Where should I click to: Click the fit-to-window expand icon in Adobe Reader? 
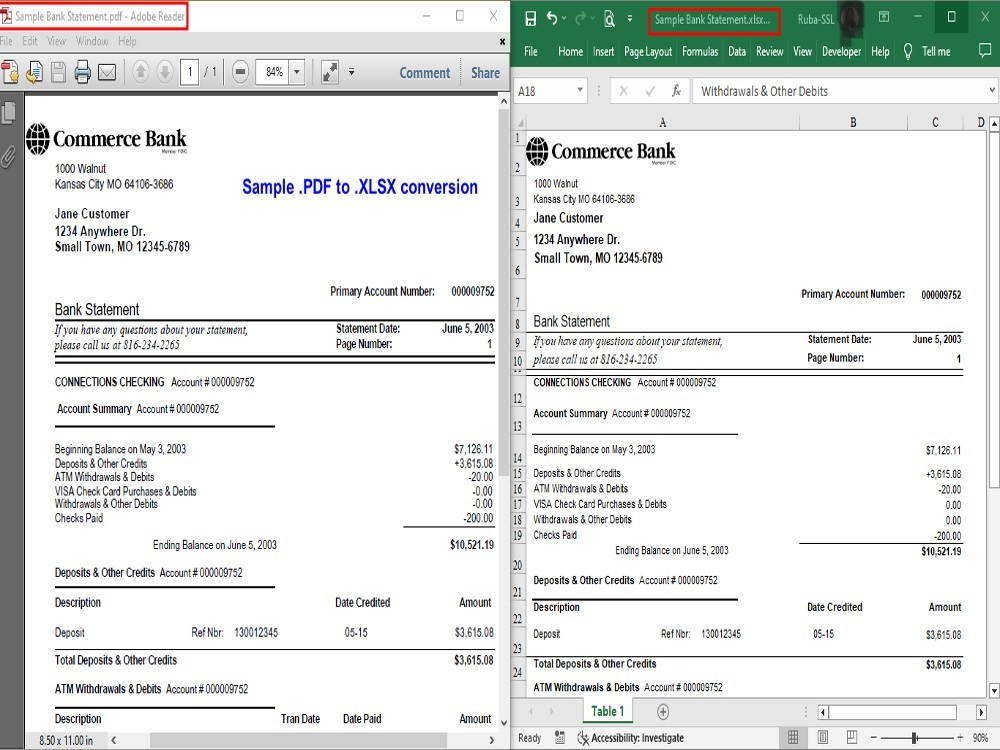click(x=330, y=72)
